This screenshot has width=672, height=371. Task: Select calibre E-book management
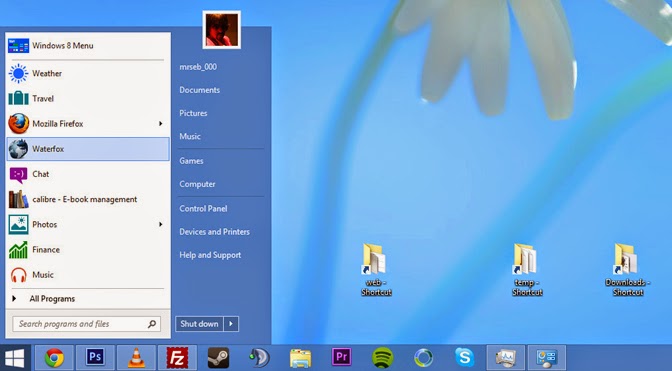pyautogui.click(x=88, y=199)
